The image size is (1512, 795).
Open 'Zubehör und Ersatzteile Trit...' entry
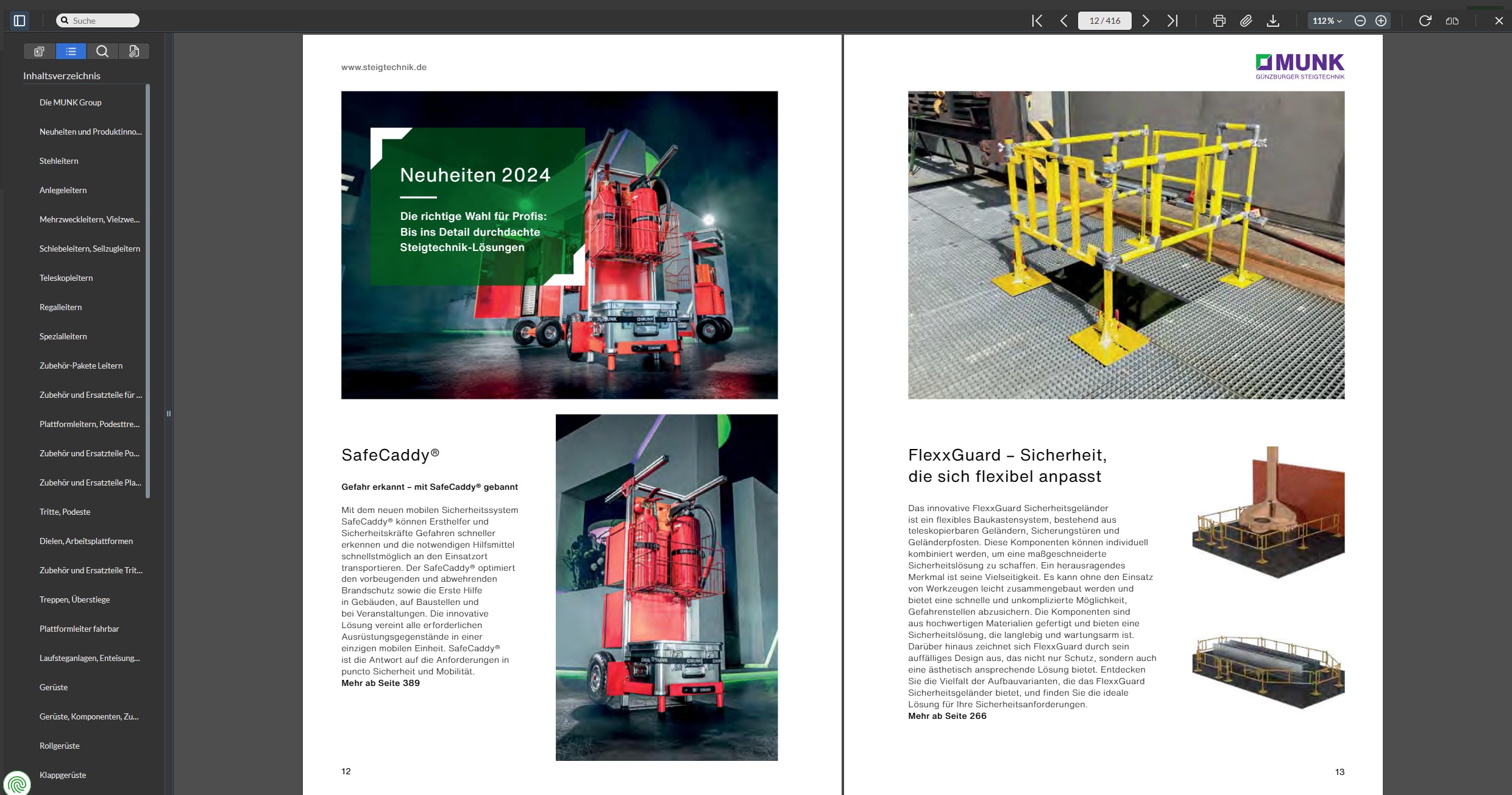point(91,570)
